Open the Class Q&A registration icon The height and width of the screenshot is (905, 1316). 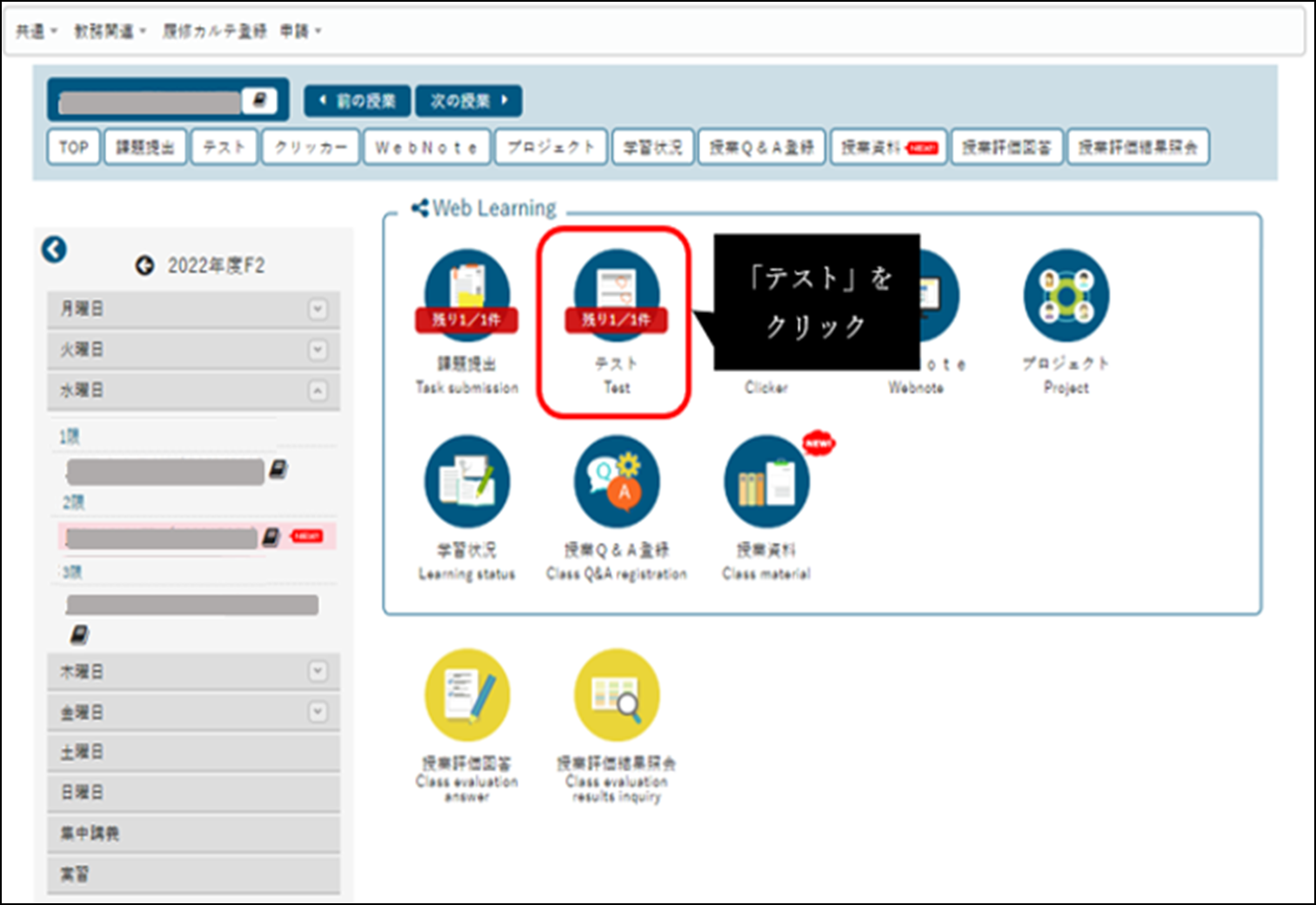617,481
